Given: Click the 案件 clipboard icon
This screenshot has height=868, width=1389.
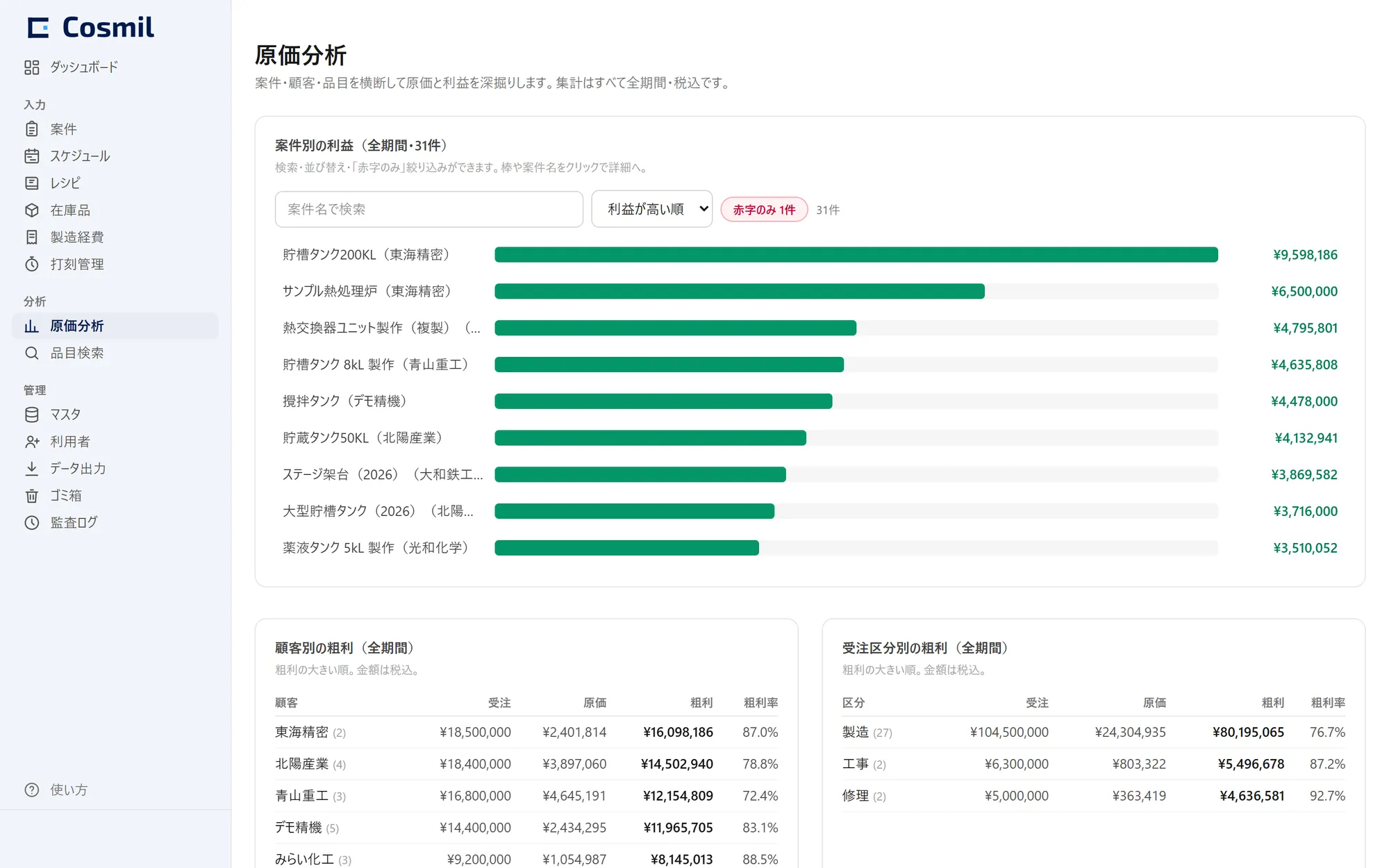Looking at the screenshot, I should [x=32, y=129].
